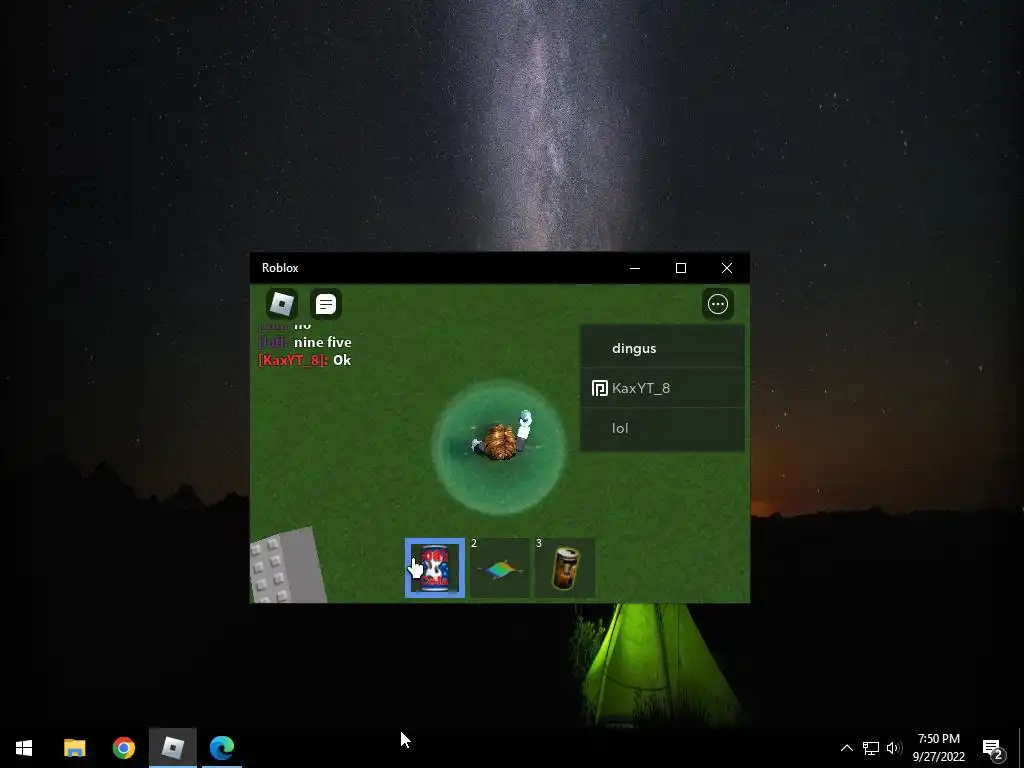Click the gray studded block in corner

[x=287, y=566]
